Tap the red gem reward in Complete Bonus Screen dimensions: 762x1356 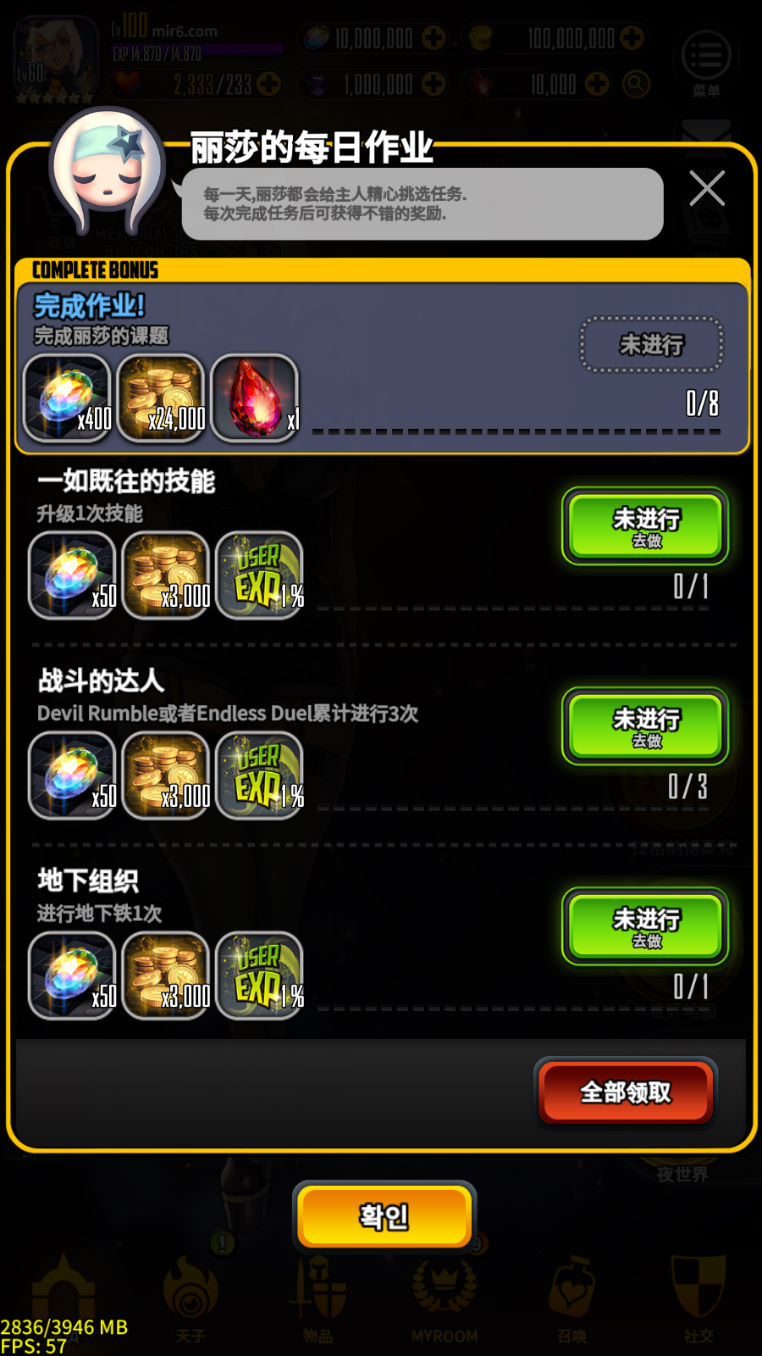tap(255, 398)
